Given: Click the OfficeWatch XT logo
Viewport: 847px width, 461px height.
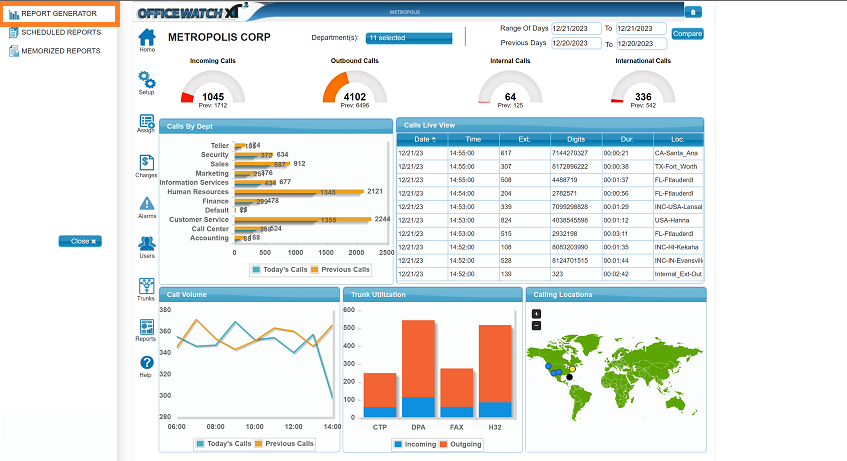Looking at the screenshot, I should tap(192, 12).
